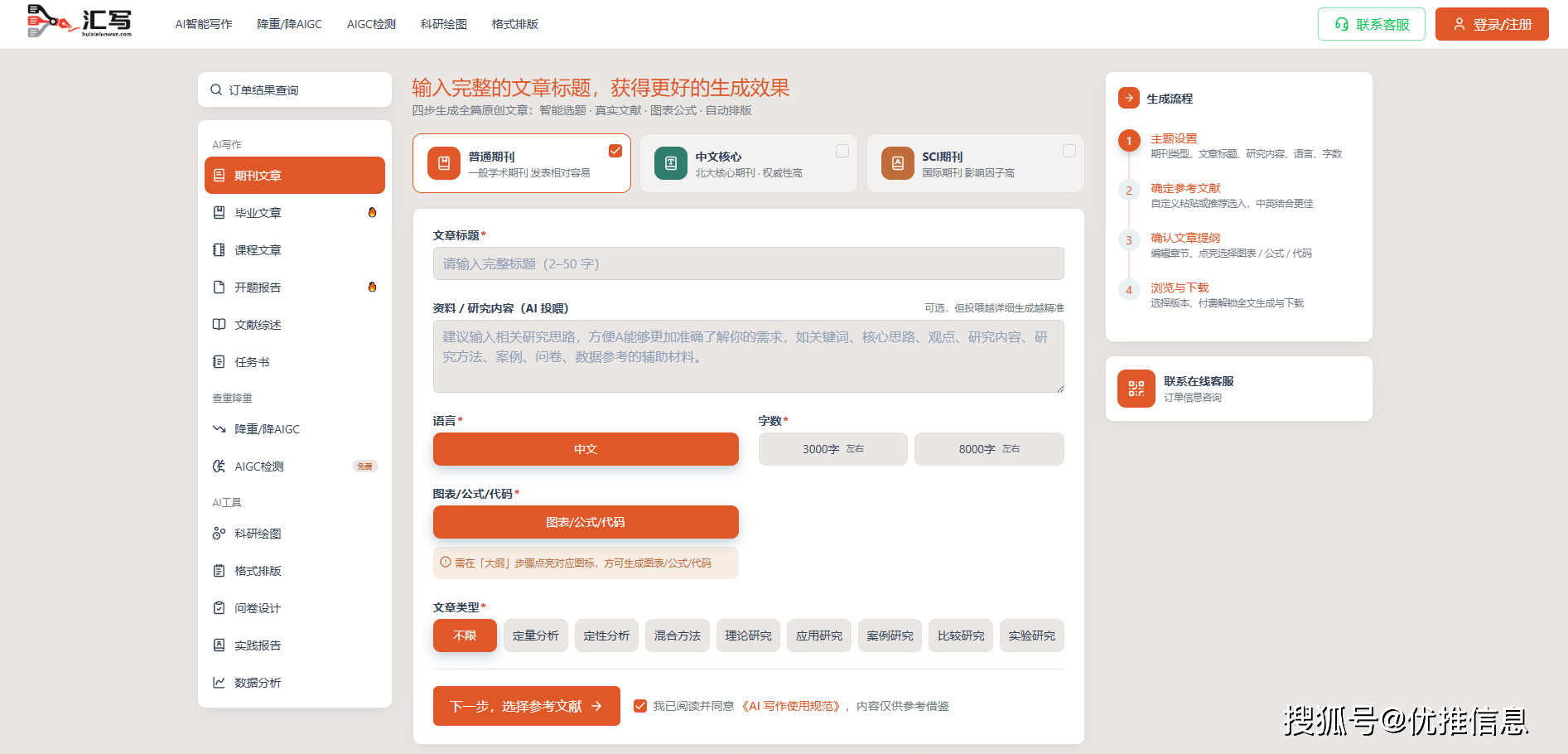Click the 联系在线客服 card title
The width and height of the screenshot is (1568, 754).
[1199, 381]
